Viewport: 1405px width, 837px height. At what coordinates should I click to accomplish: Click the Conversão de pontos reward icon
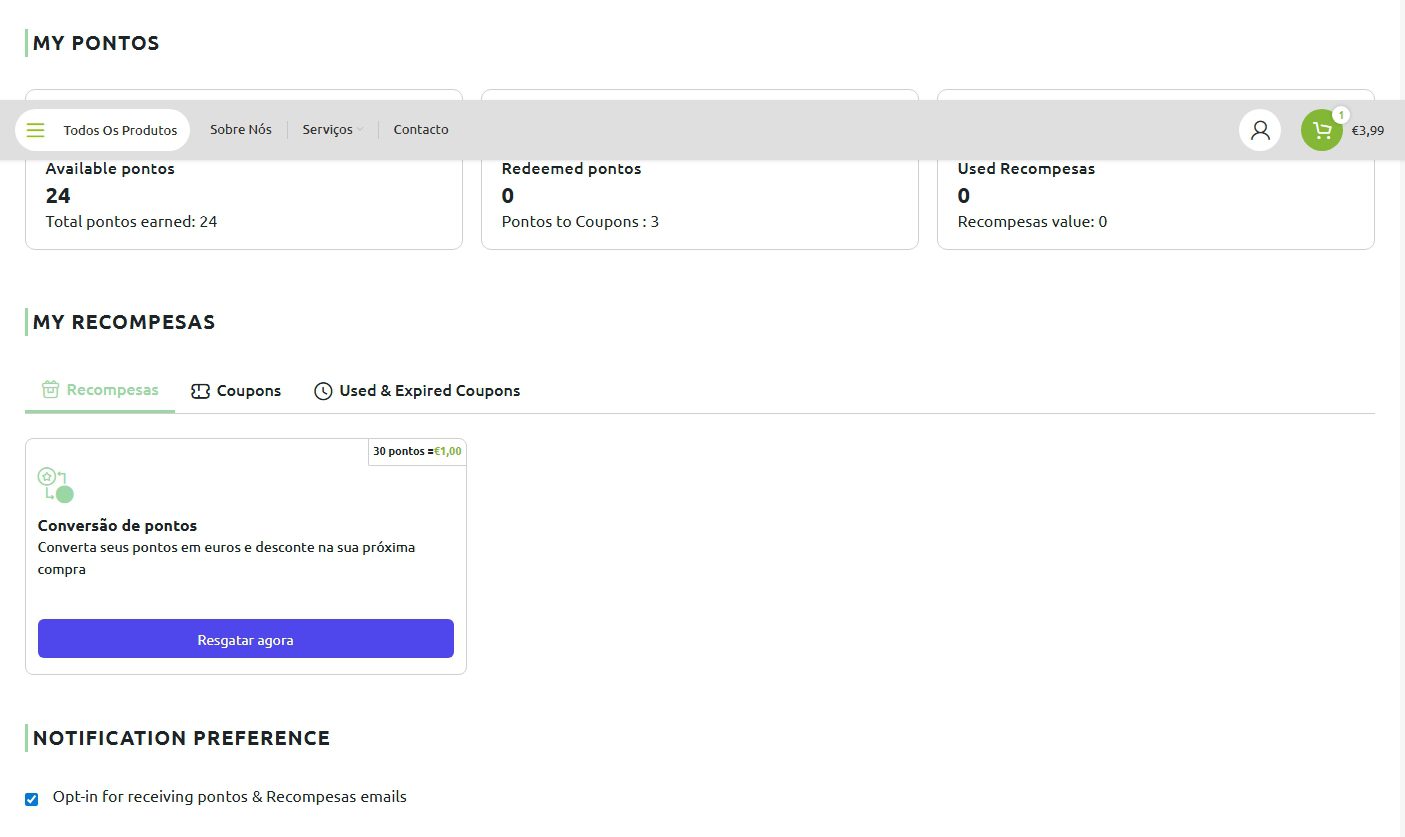(x=56, y=485)
